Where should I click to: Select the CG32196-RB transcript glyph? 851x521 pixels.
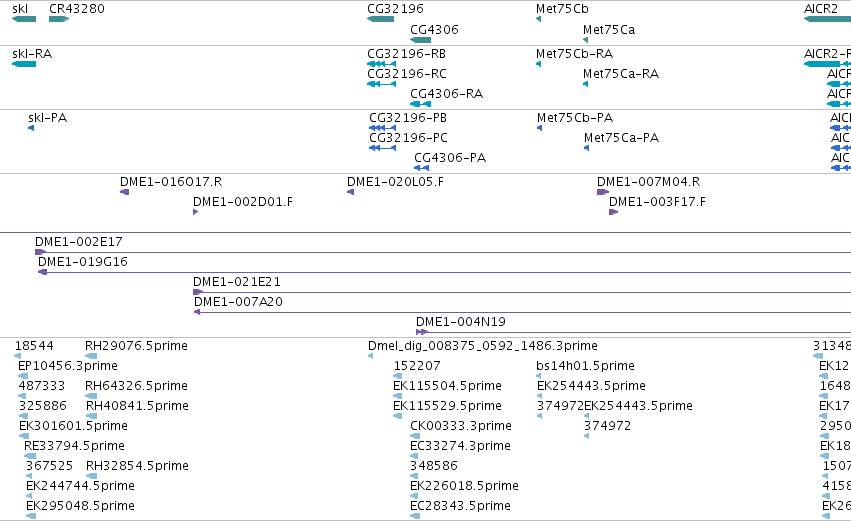tap(382, 64)
